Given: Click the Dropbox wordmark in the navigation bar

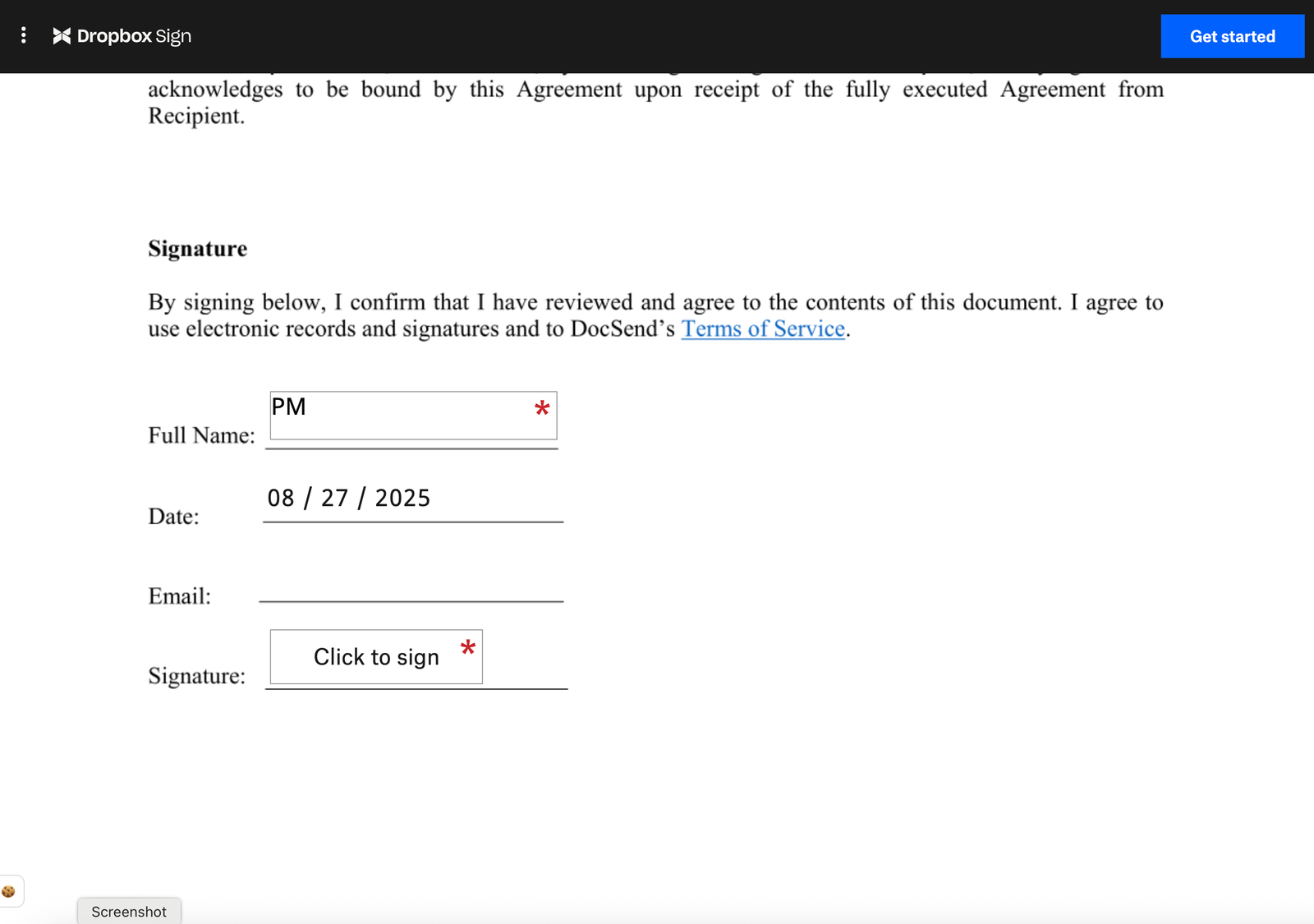Looking at the screenshot, I should 115,36.
